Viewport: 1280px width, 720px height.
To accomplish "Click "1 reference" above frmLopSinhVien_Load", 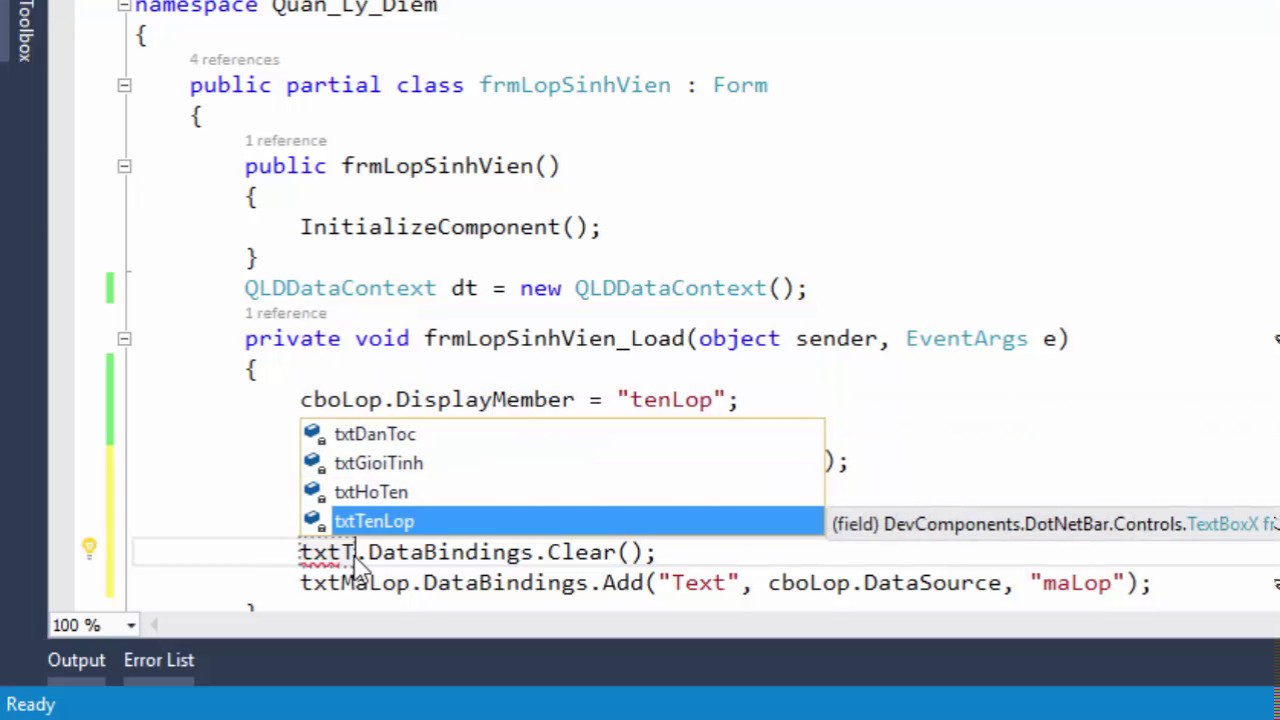I will point(285,313).
